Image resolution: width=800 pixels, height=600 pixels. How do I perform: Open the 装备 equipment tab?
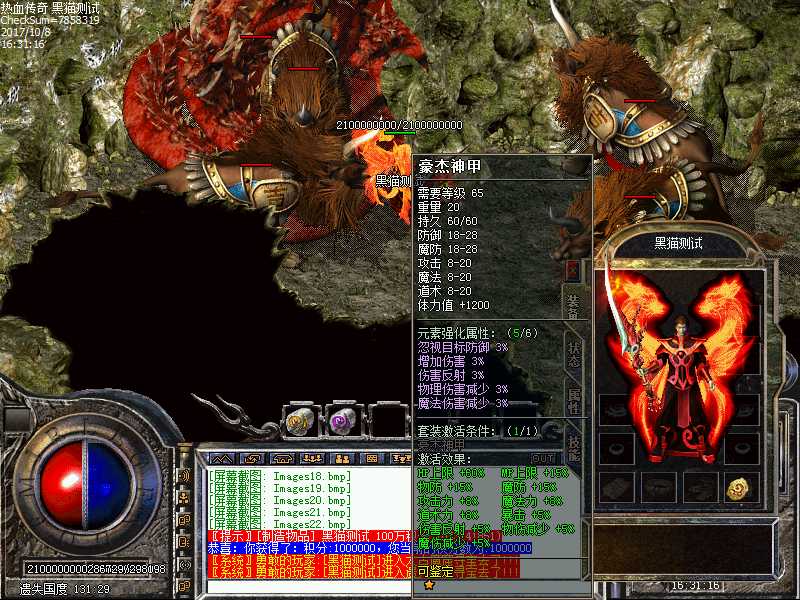point(574,305)
